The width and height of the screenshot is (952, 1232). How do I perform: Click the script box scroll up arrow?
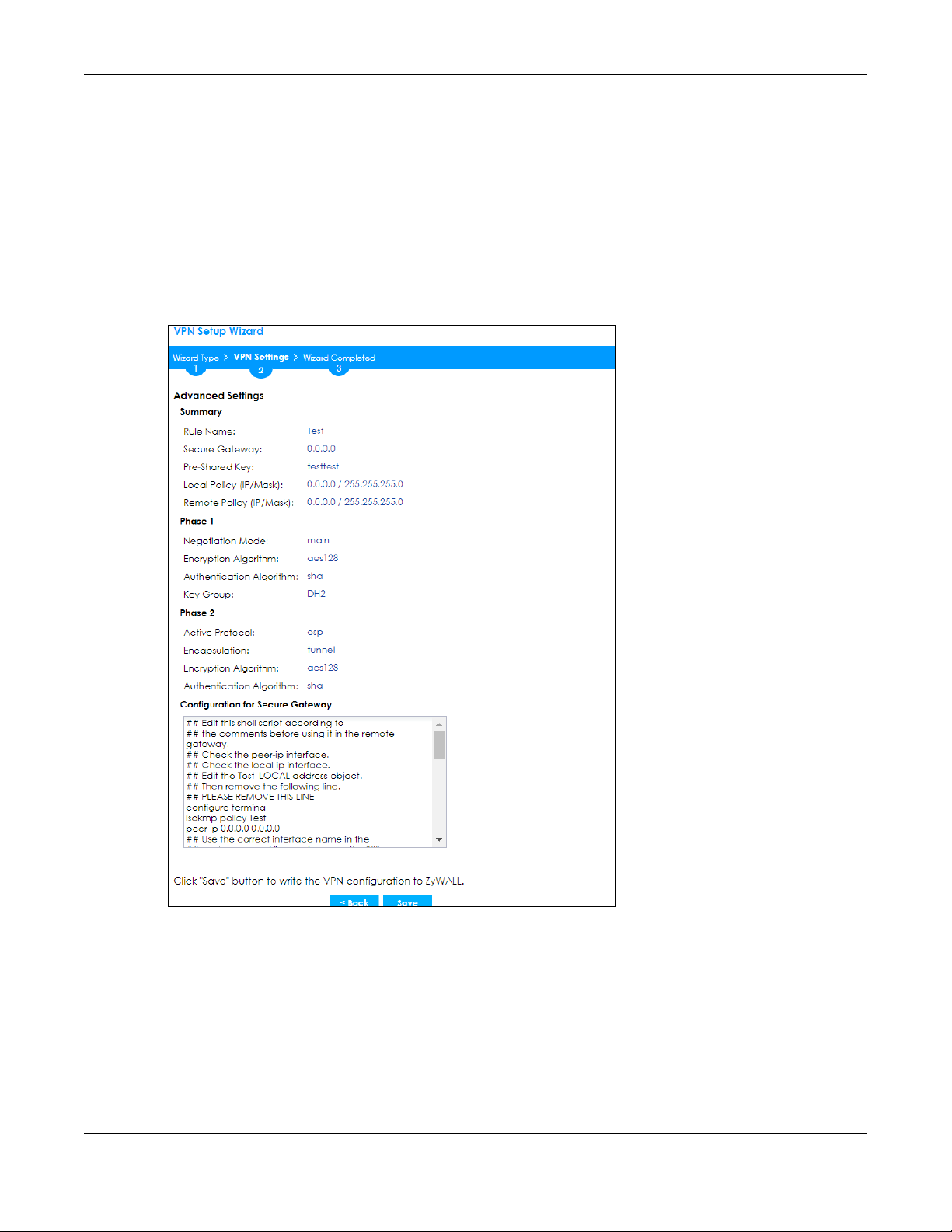click(x=439, y=724)
